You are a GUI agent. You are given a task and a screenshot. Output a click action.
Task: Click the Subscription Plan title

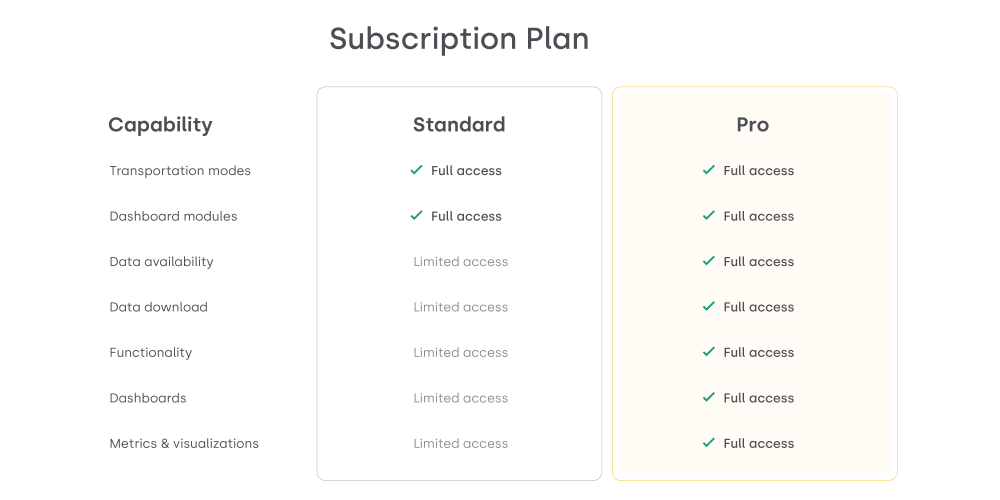[x=459, y=39]
